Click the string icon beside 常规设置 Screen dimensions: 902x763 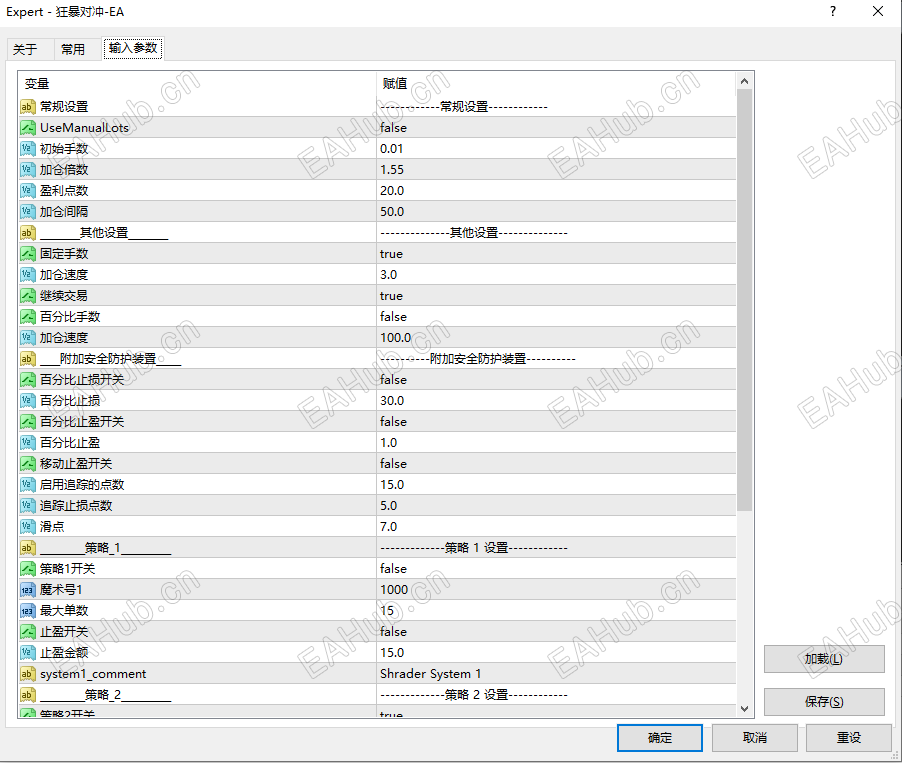[28, 106]
